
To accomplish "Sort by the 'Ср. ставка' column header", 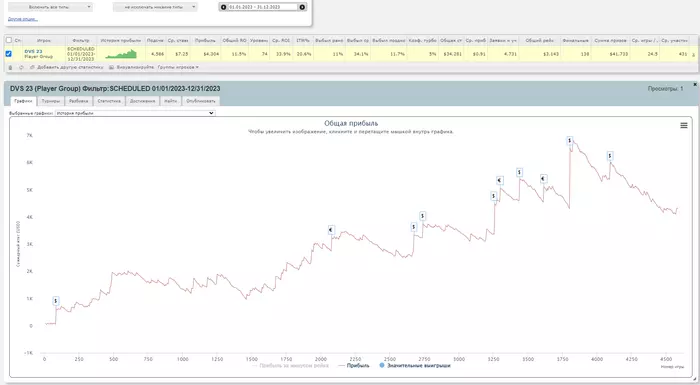I will point(178,40).
